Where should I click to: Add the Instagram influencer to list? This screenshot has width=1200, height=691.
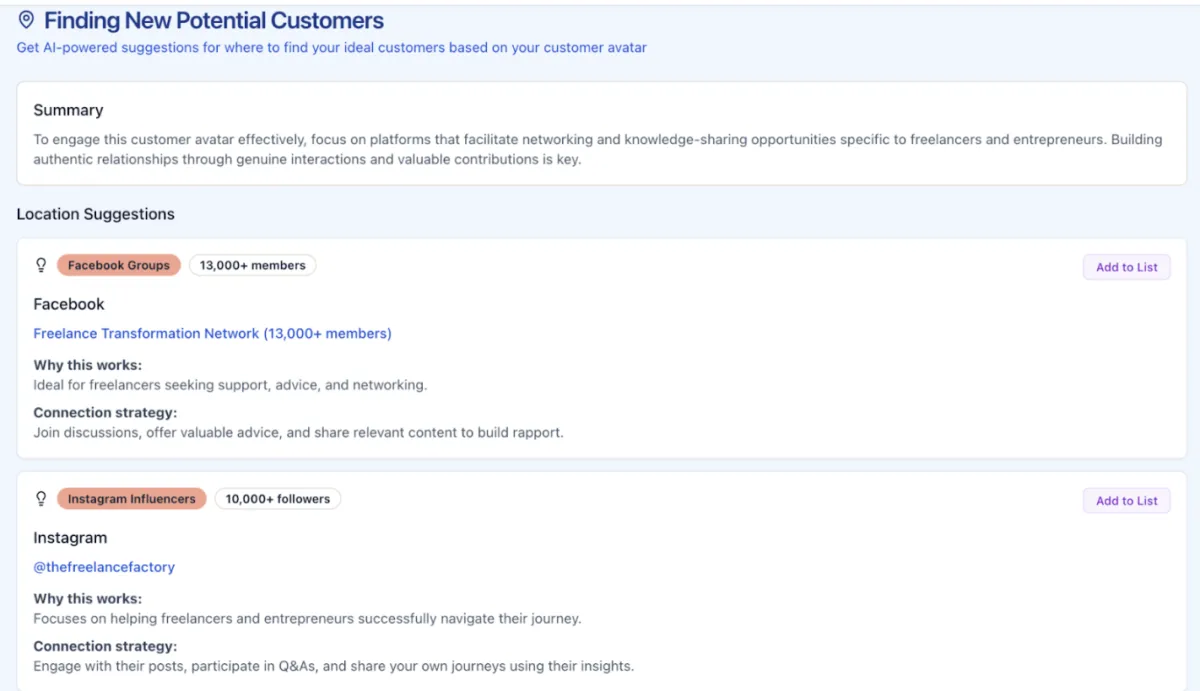pyautogui.click(x=1126, y=501)
